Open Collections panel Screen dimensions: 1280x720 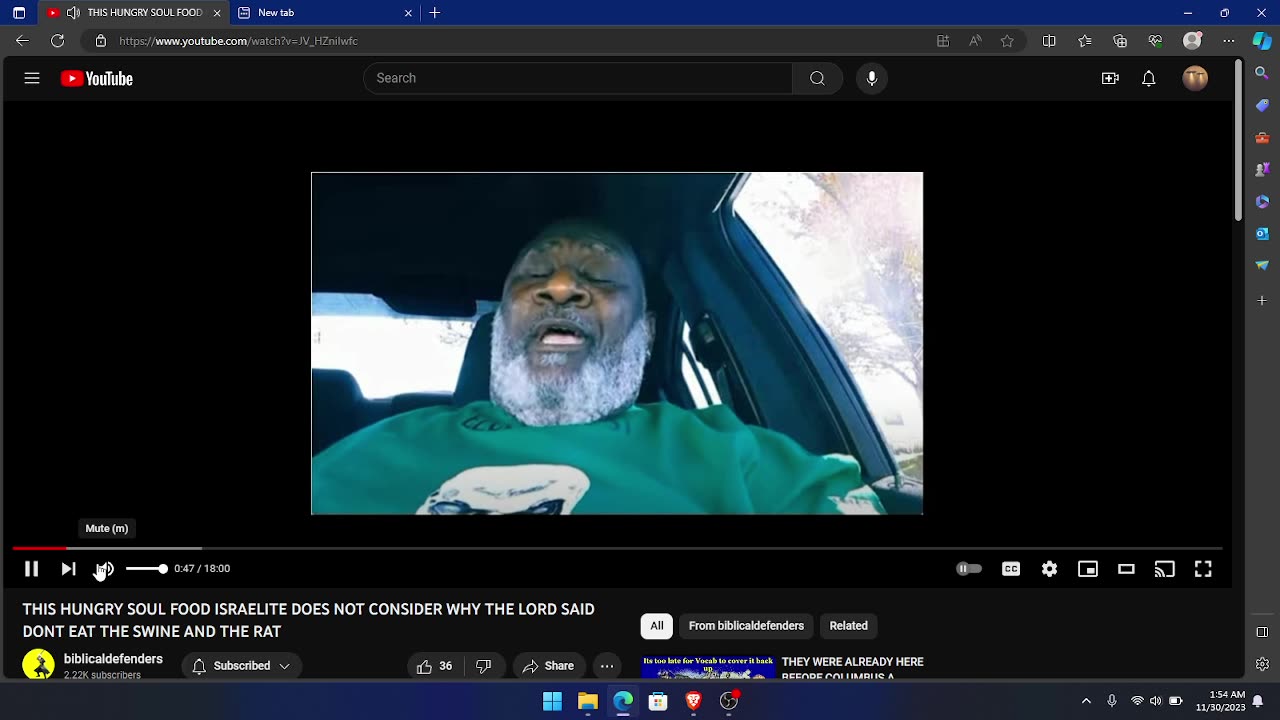click(1120, 41)
